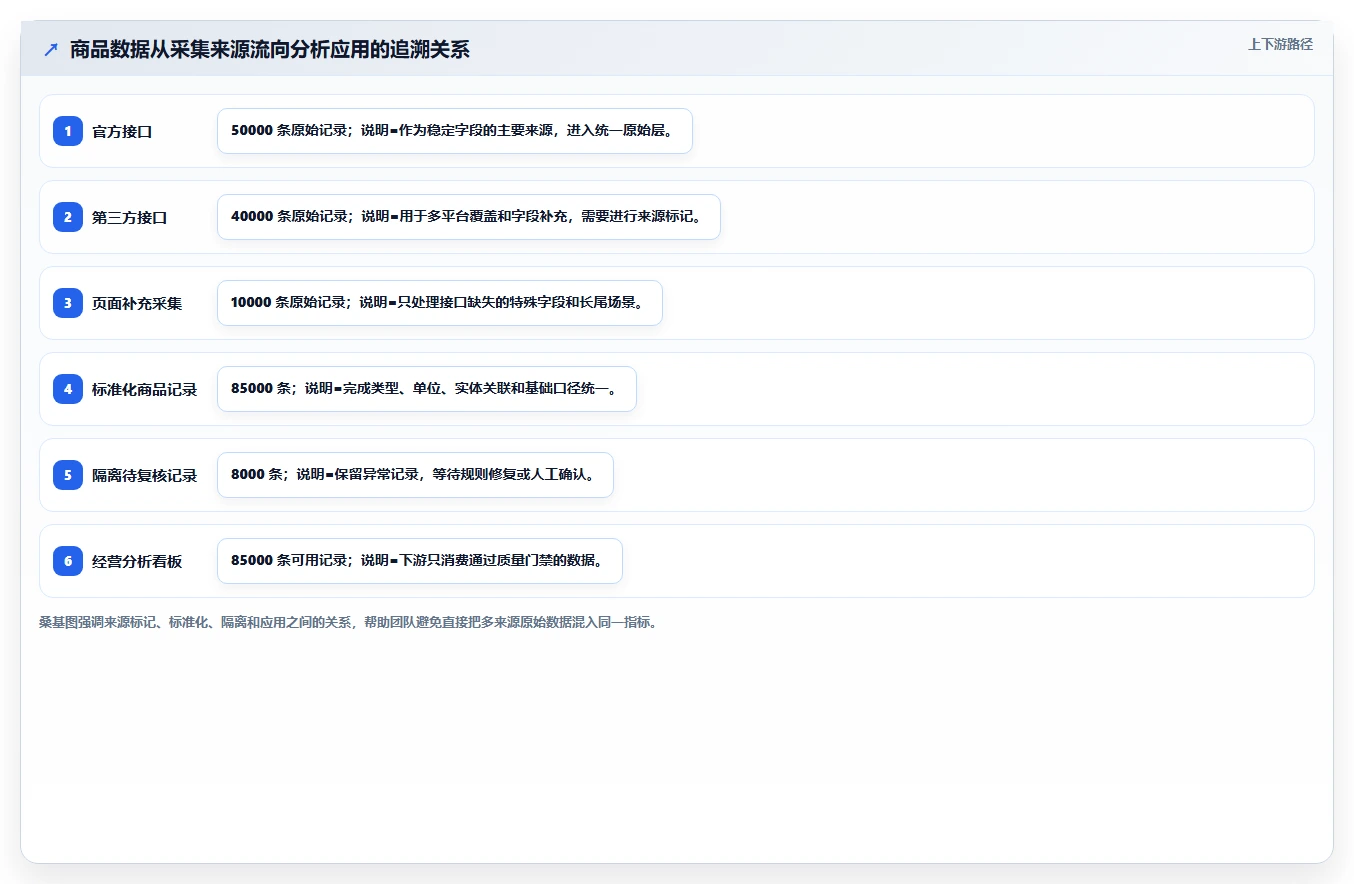Click the arrow icon beside the title
Viewport: 1354px width, 884px height.
[51, 50]
